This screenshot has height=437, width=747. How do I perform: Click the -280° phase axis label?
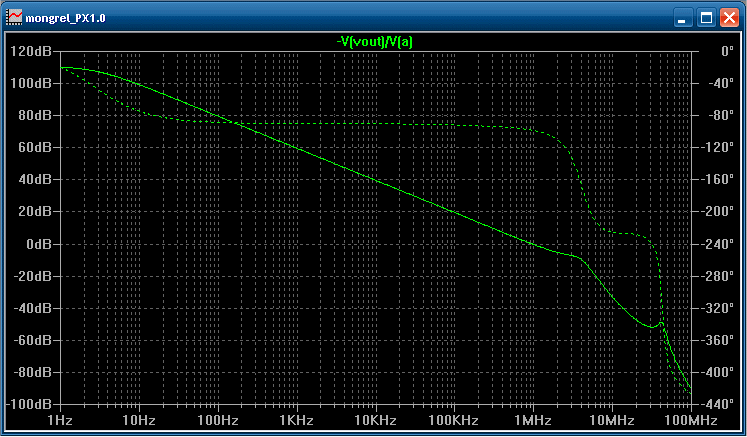click(716, 276)
